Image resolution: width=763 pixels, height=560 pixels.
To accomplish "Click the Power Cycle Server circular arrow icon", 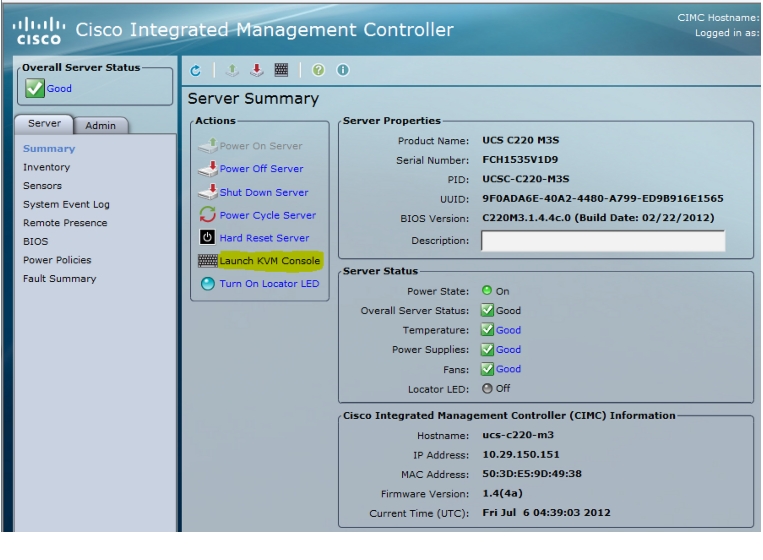I will pyautogui.click(x=207, y=215).
